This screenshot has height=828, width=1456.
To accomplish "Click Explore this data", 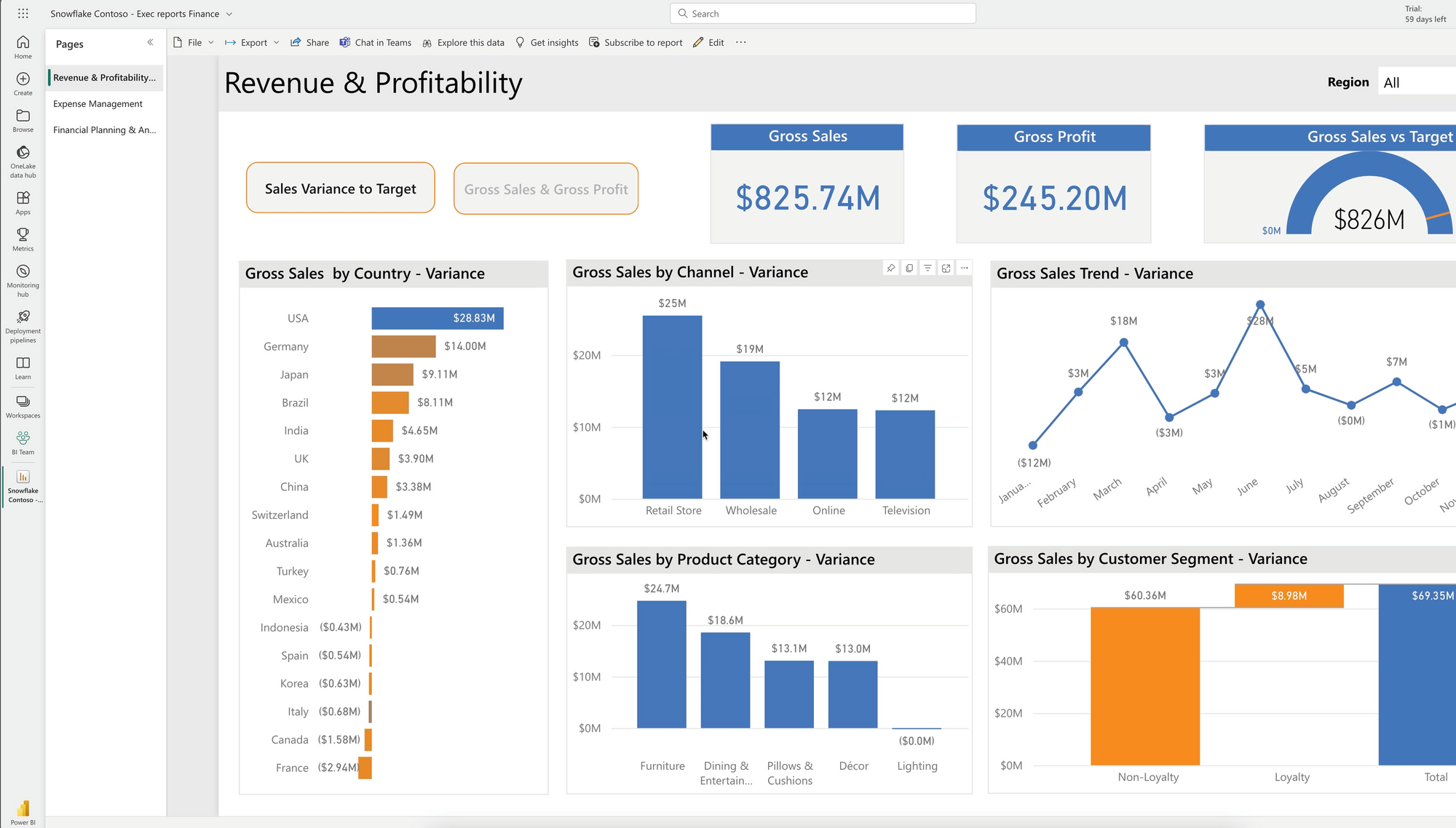I will pyautogui.click(x=463, y=43).
